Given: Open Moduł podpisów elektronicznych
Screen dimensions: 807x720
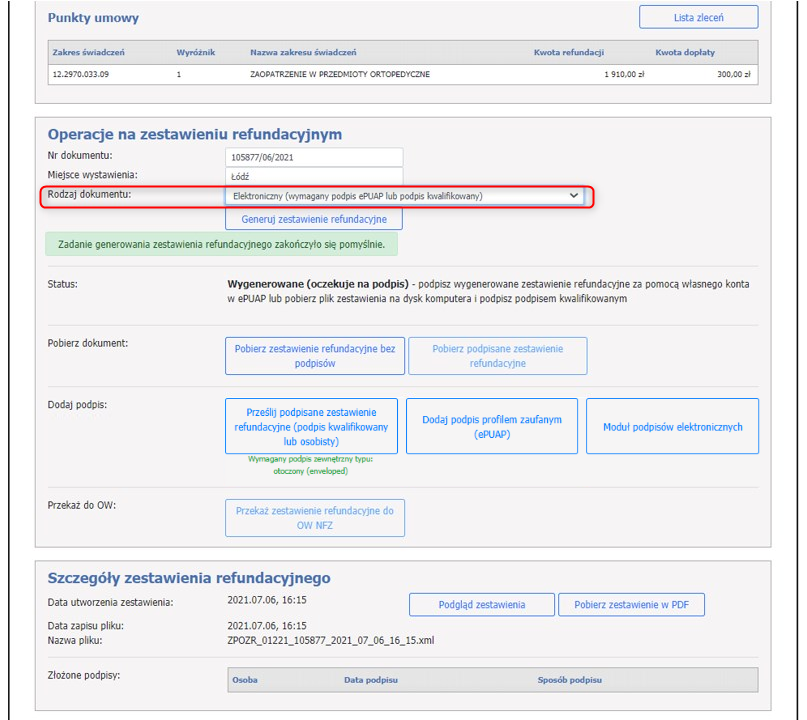Looking at the screenshot, I should [x=672, y=426].
